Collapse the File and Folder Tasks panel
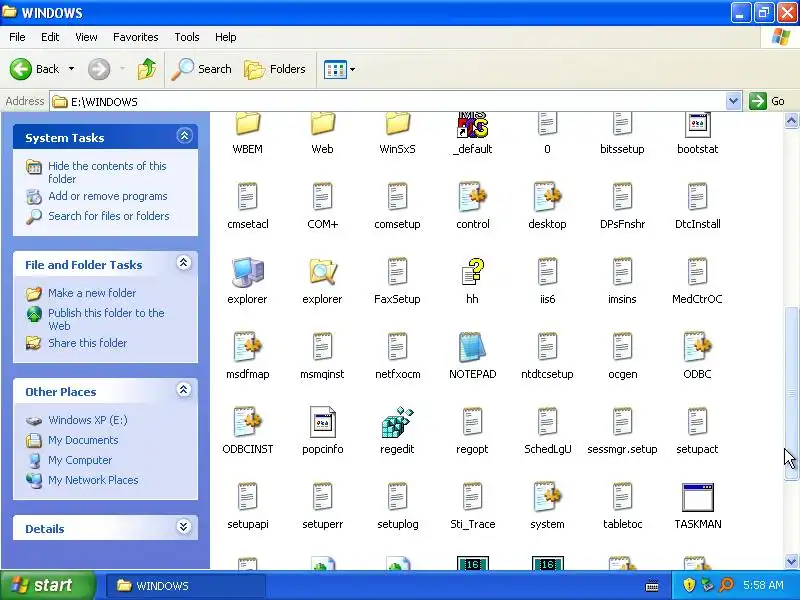 (184, 263)
